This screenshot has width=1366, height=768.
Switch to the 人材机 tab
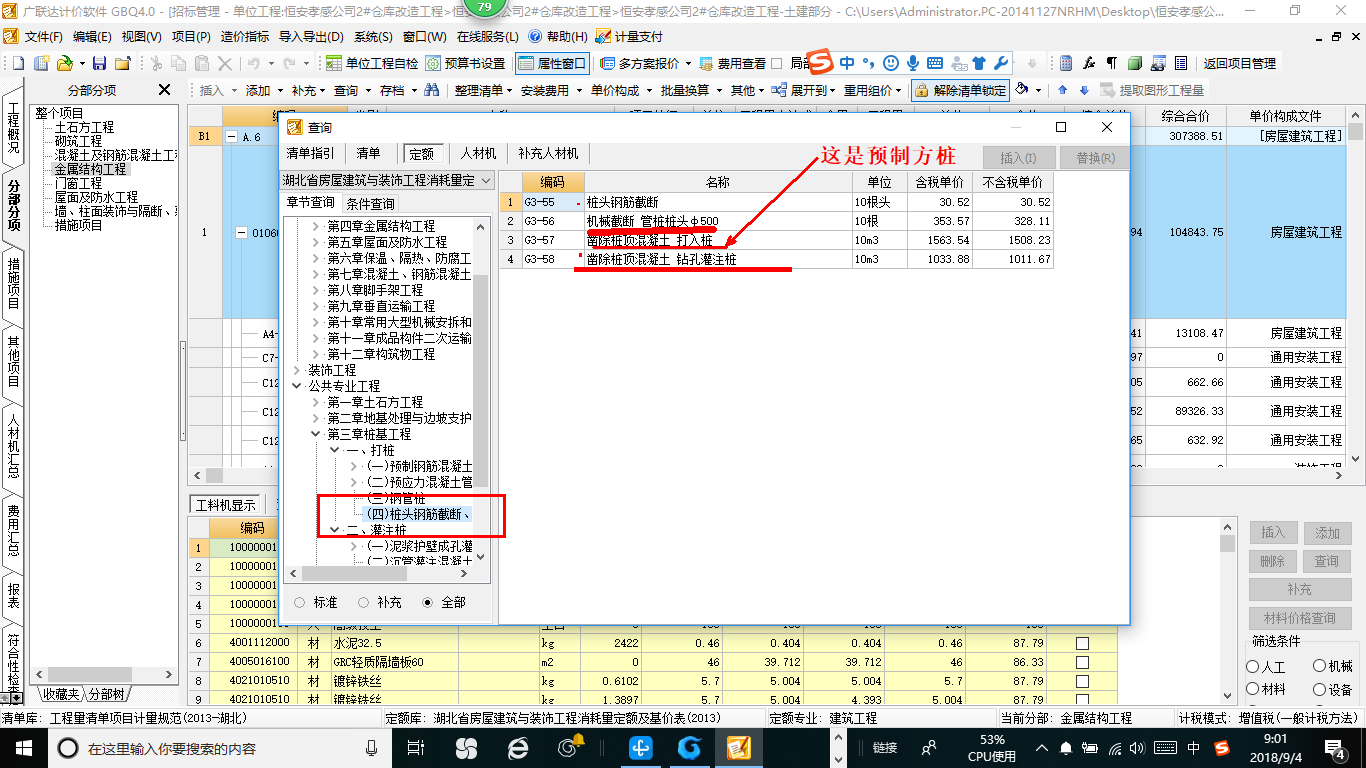[x=478, y=153]
